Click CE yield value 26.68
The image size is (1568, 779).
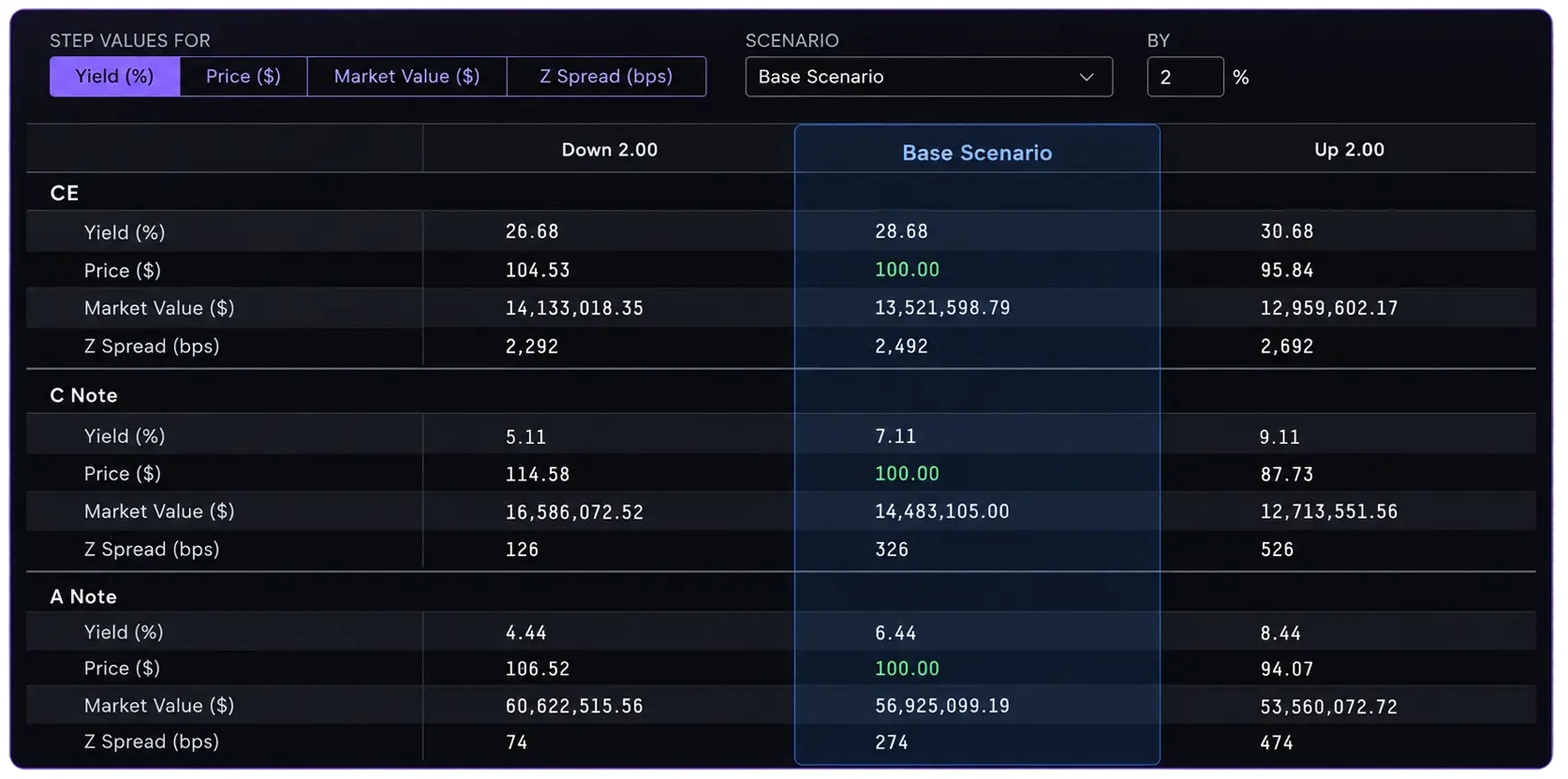(532, 232)
